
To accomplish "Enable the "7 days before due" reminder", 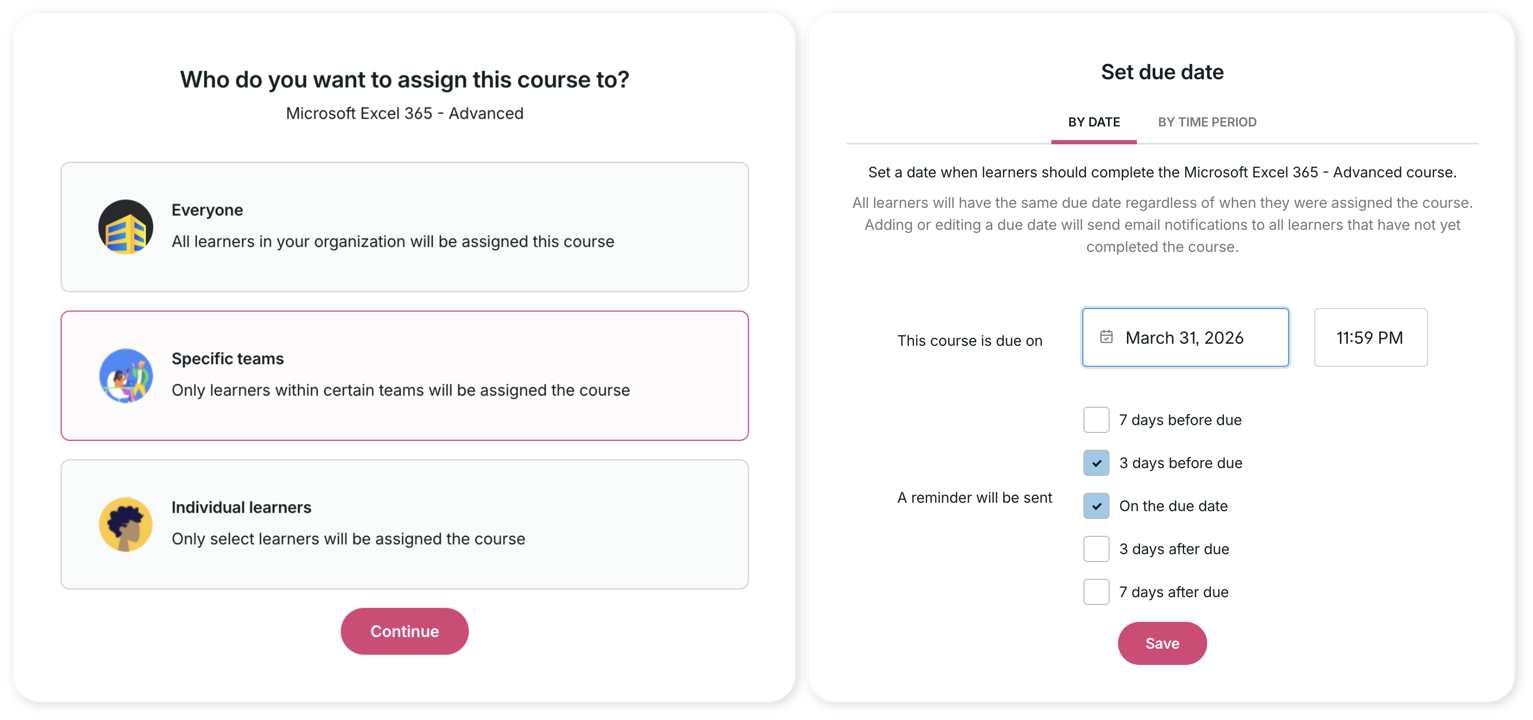I will coord(1096,419).
